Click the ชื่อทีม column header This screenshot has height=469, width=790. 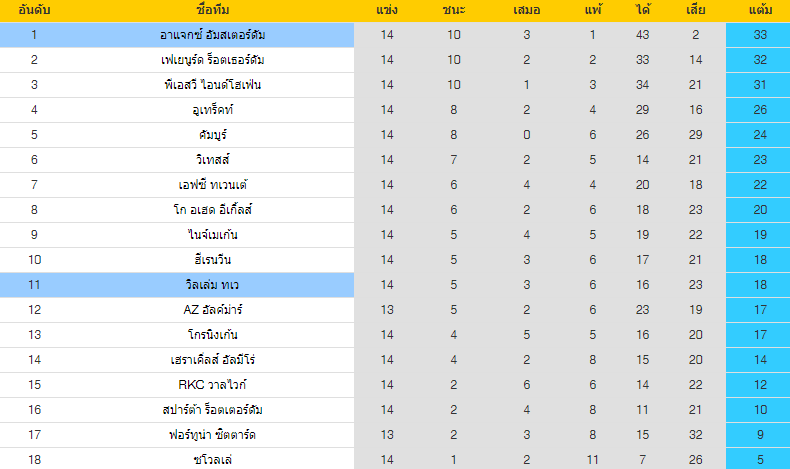212,10
